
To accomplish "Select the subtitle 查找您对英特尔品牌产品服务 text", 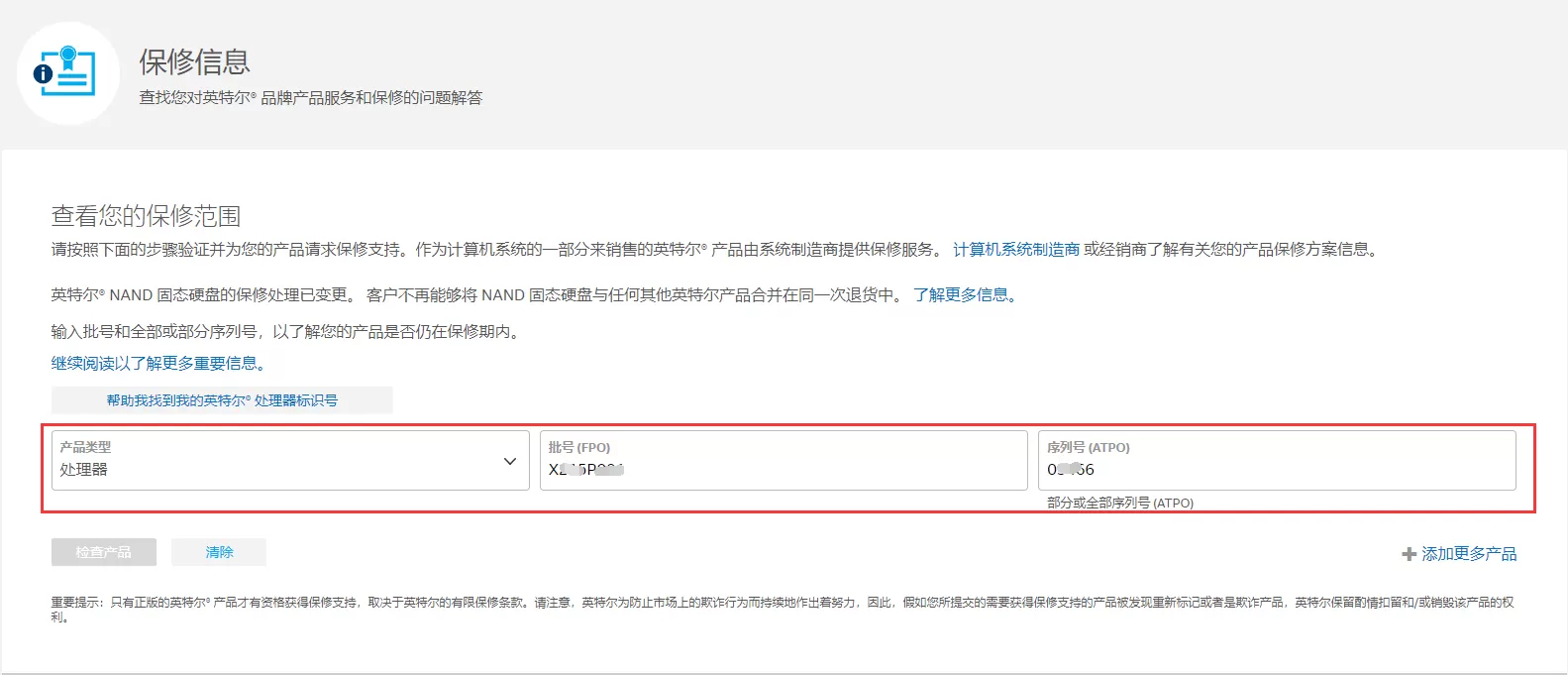I will click(x=311, y=97).
